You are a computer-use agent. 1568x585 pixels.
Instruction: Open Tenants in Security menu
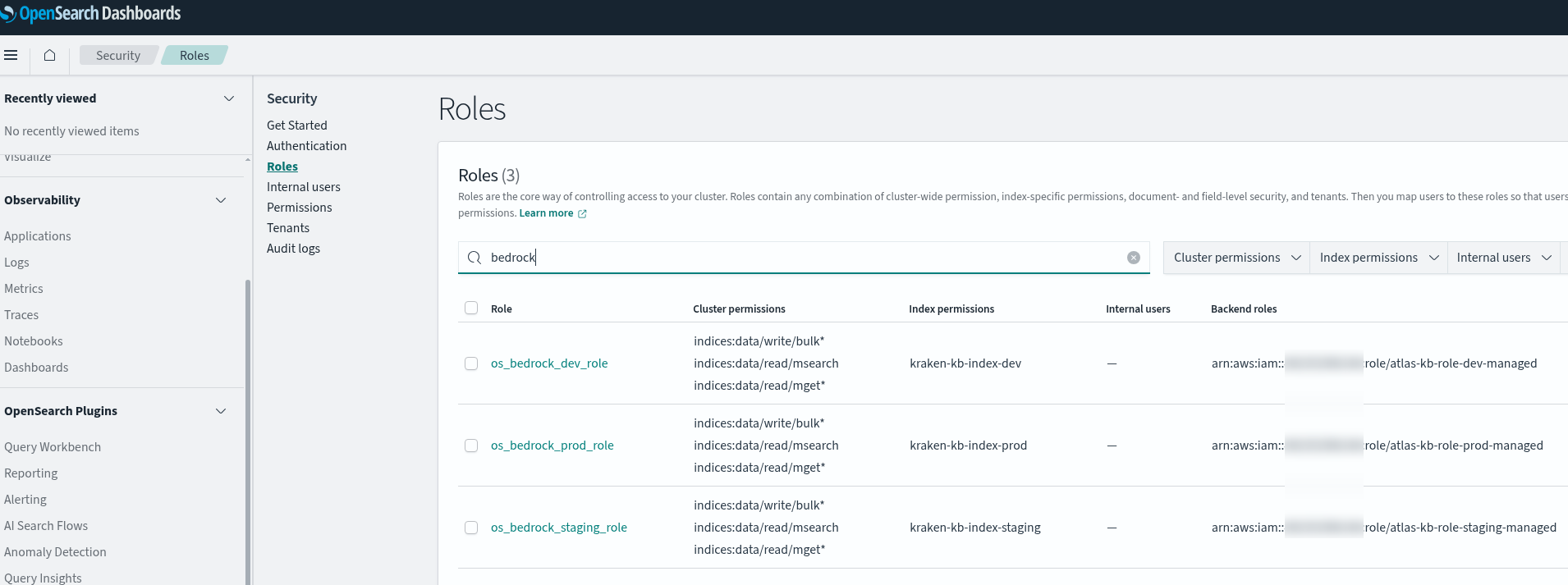(288, 228)
